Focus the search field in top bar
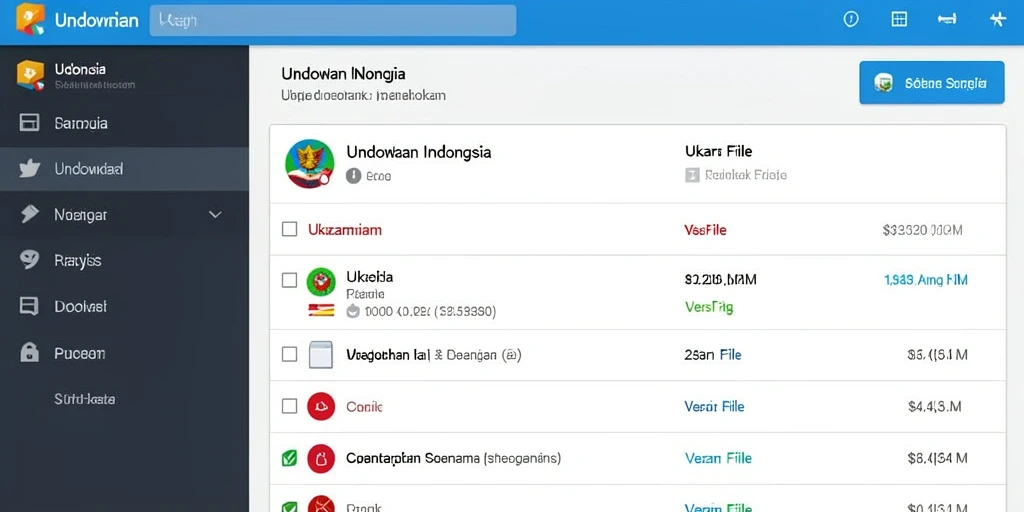1024x512 pixels. point(332,20)
